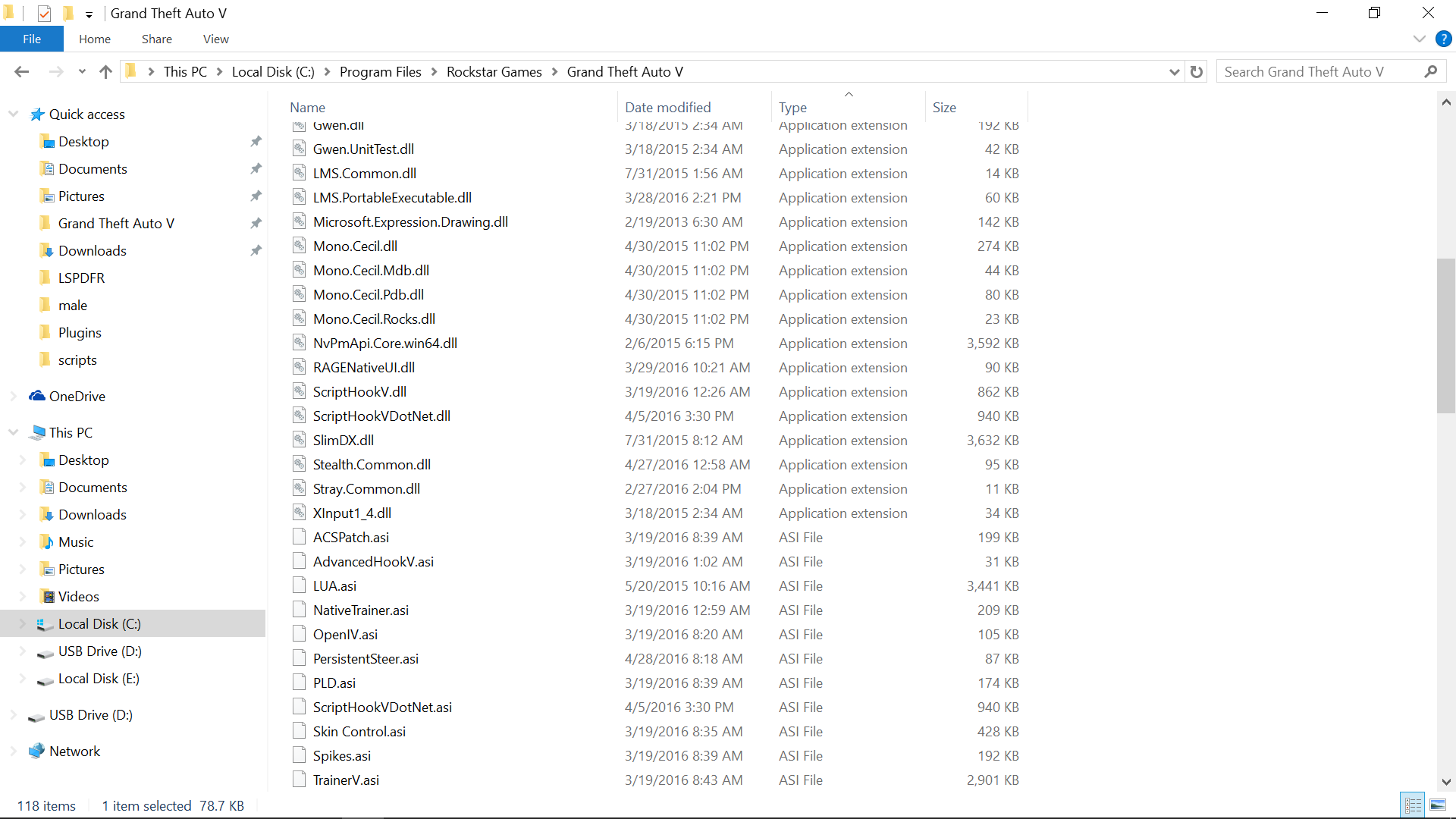Switch to details view in status bar
1456x819 pixels.
coord(1413,805)
